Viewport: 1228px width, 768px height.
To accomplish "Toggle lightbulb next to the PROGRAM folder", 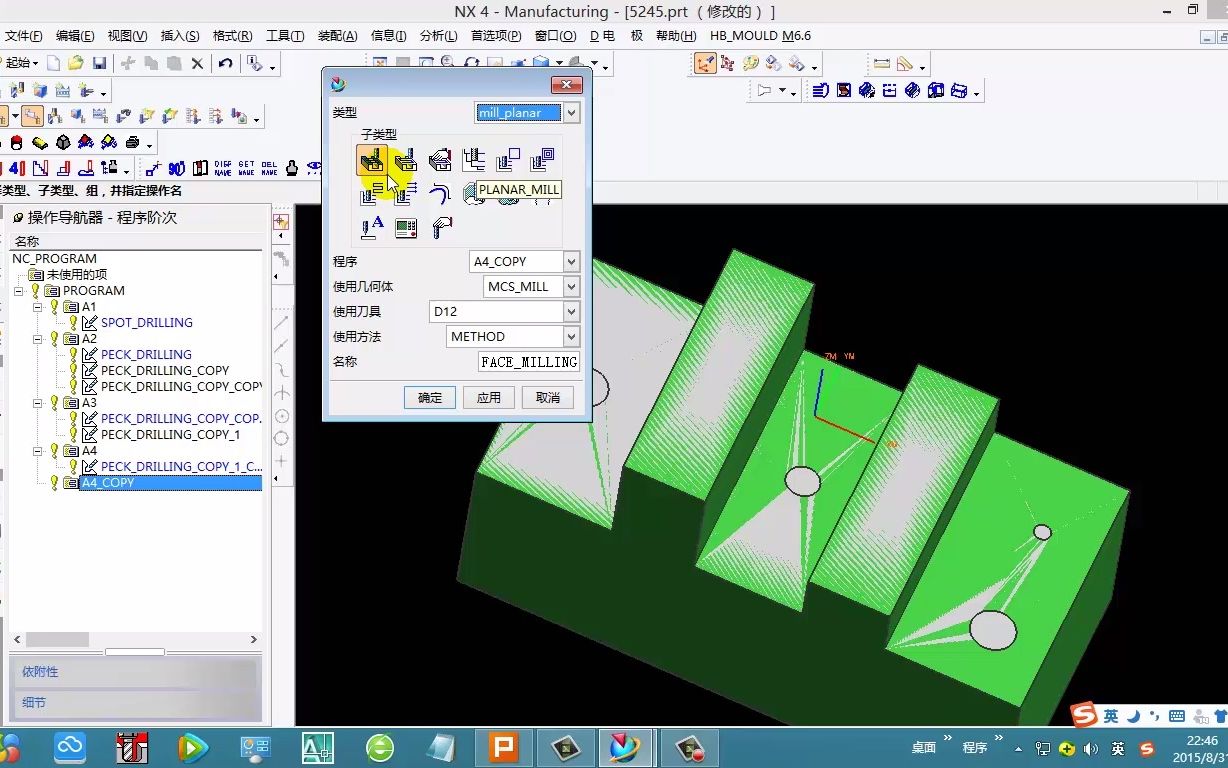I will 35,291.
